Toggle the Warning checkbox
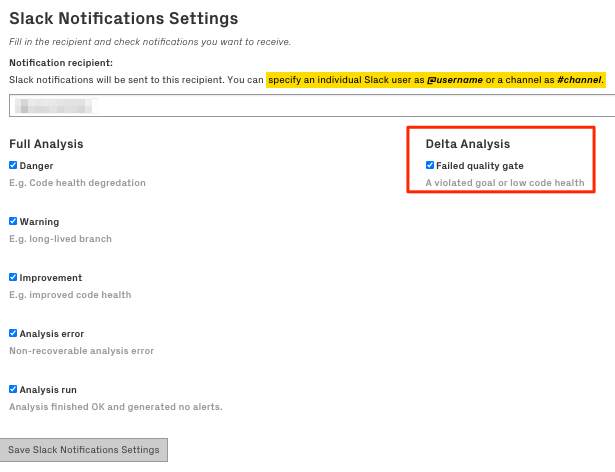This screenshot has height=472, width=615. coord(13,221)
